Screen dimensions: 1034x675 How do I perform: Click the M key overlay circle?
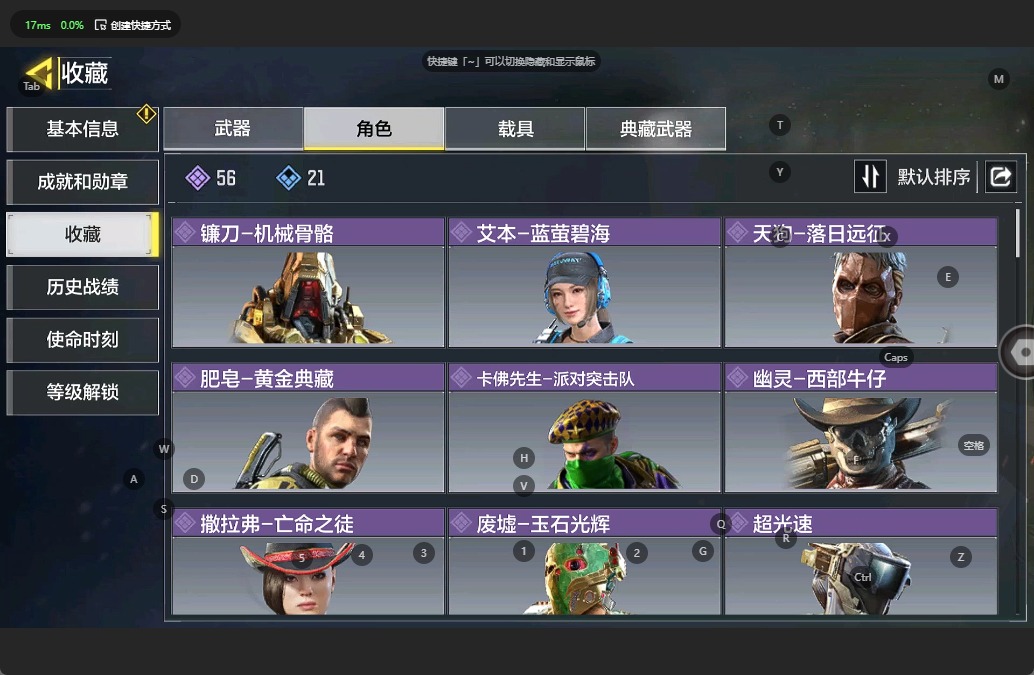998,79
